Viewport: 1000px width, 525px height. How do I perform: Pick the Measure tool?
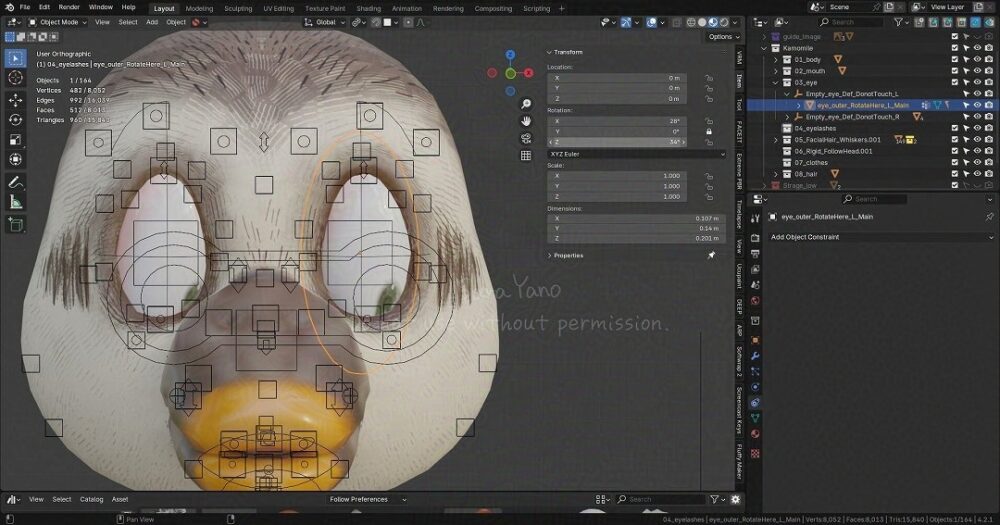point(16,202)
